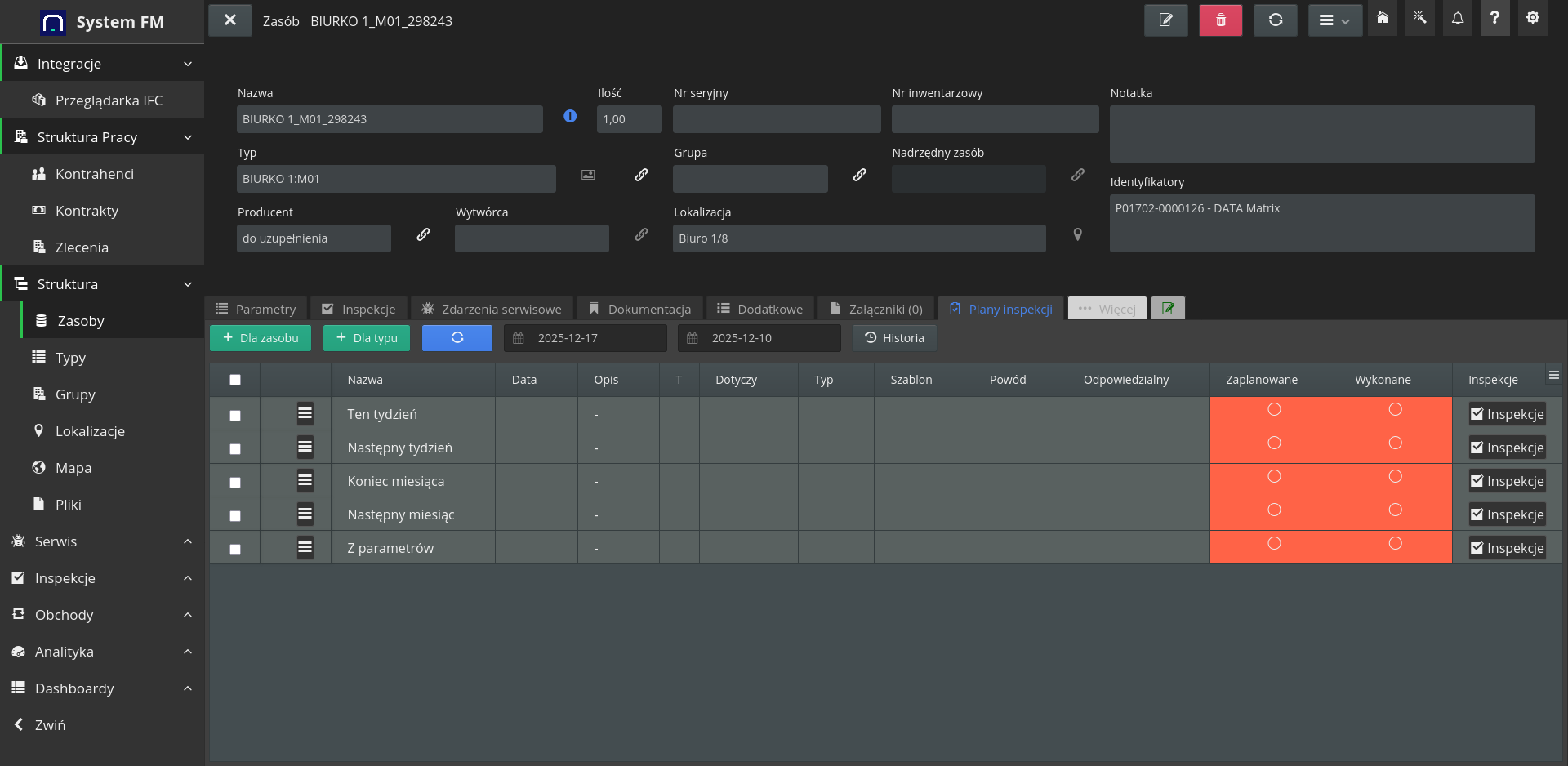This screenshot has height=766, width=1568.
Task: Expand the Serwis sidebar section
Action: [102, 541]
